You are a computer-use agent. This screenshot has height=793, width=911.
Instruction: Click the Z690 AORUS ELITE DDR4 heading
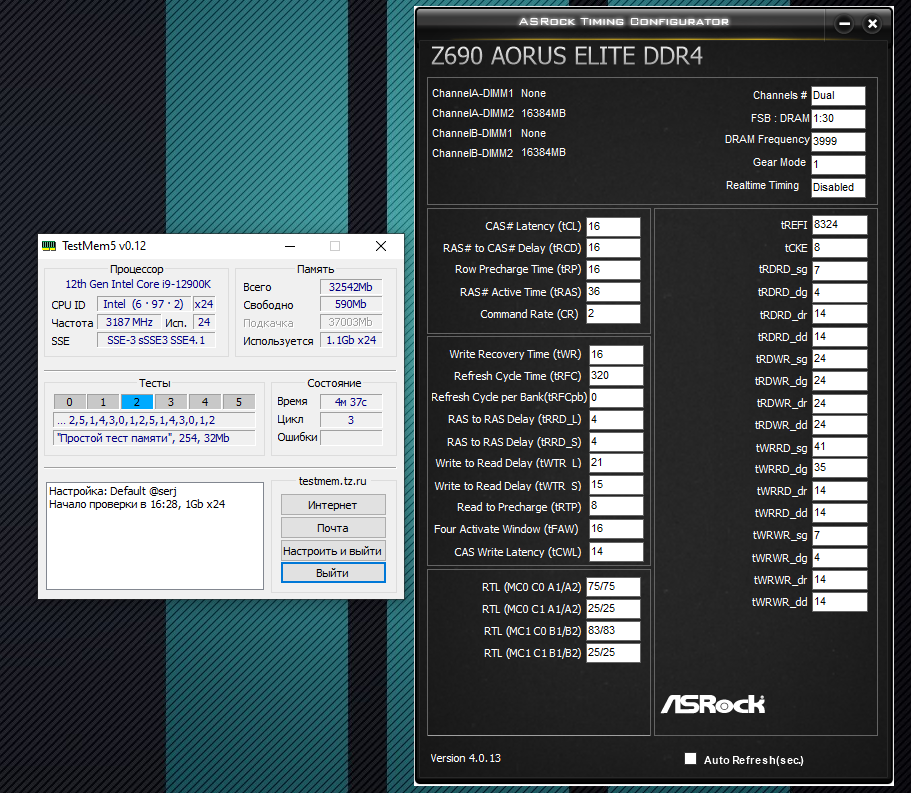(x=566, y=56)
